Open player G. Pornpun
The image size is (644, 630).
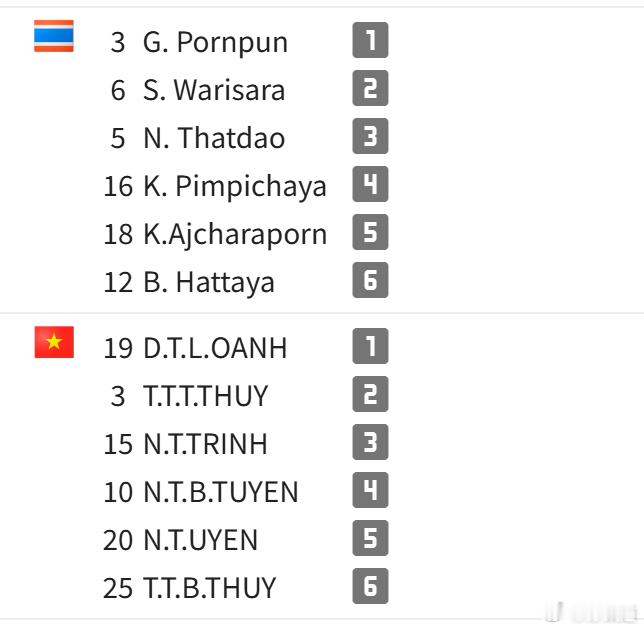215,43
